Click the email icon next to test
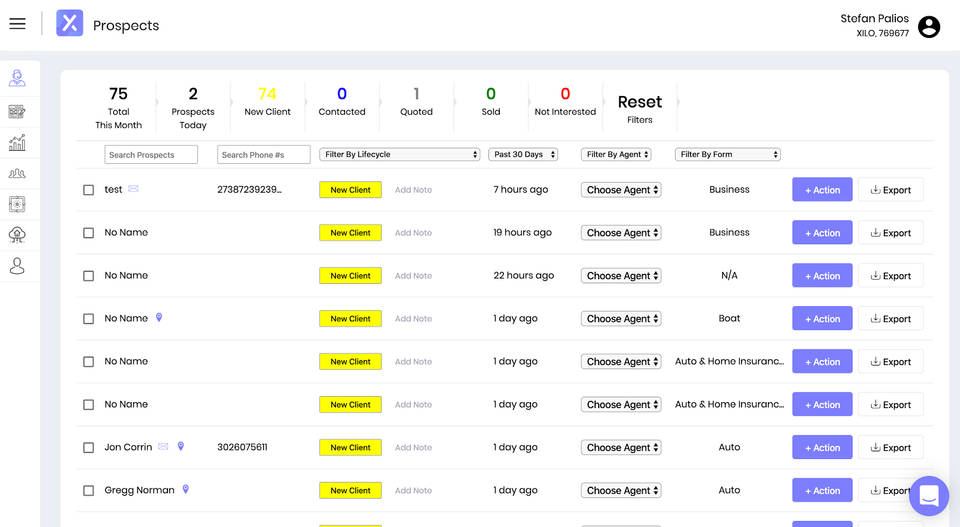Viewport: 960px width, 527px height. tap(133, 189)
